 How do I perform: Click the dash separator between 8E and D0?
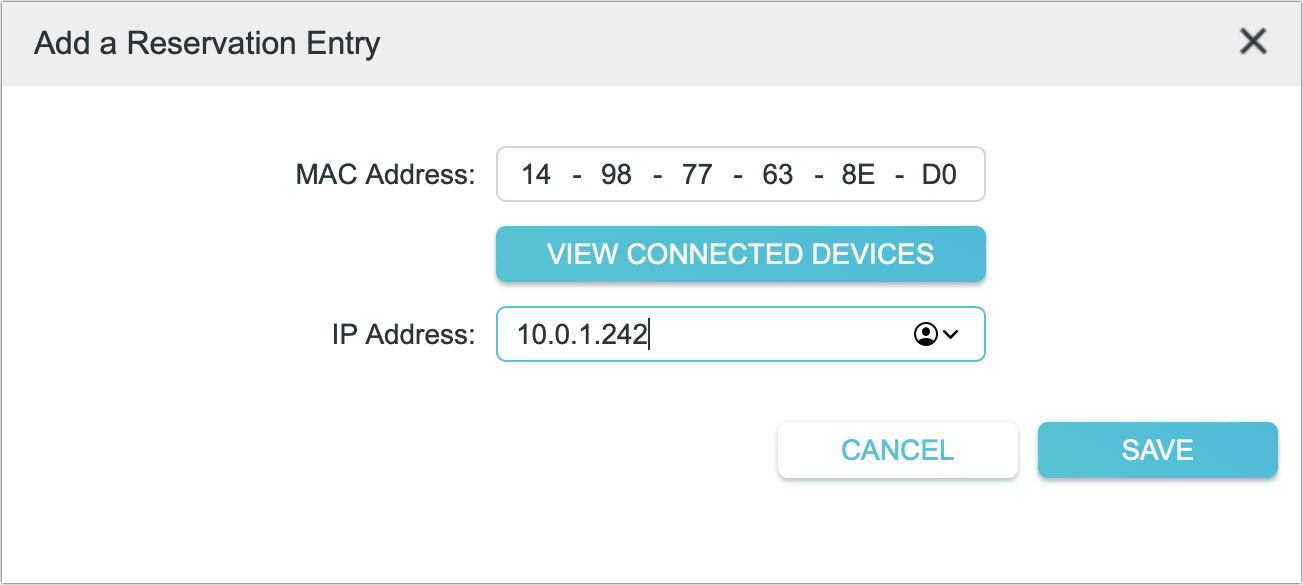(x=899, y=175)
